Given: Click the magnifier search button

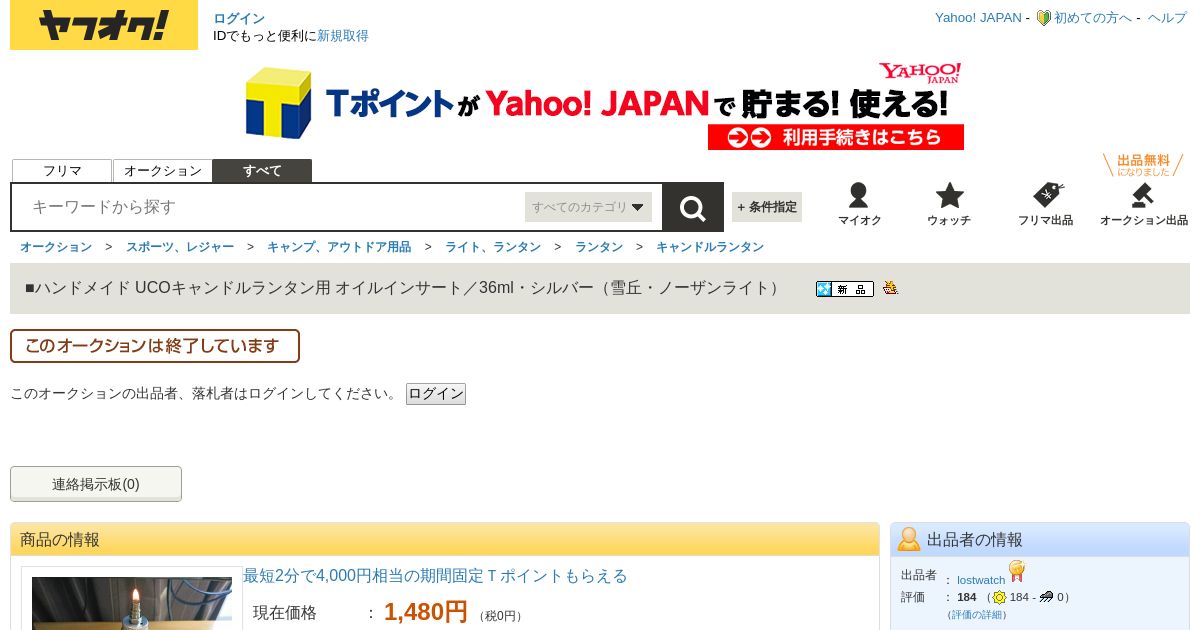Looking at the screenshot, I should (x=693, y=207).
